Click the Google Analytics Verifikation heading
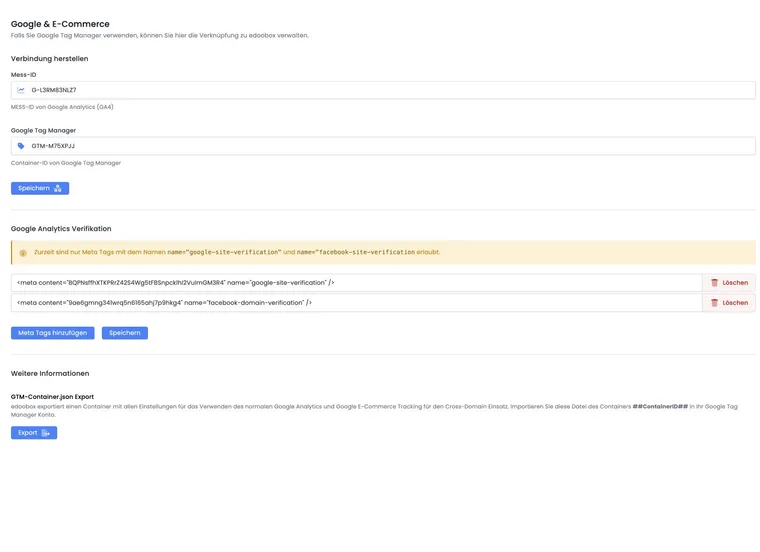The height and width of the screenshot is (552, 760). [x=61, y=229]
